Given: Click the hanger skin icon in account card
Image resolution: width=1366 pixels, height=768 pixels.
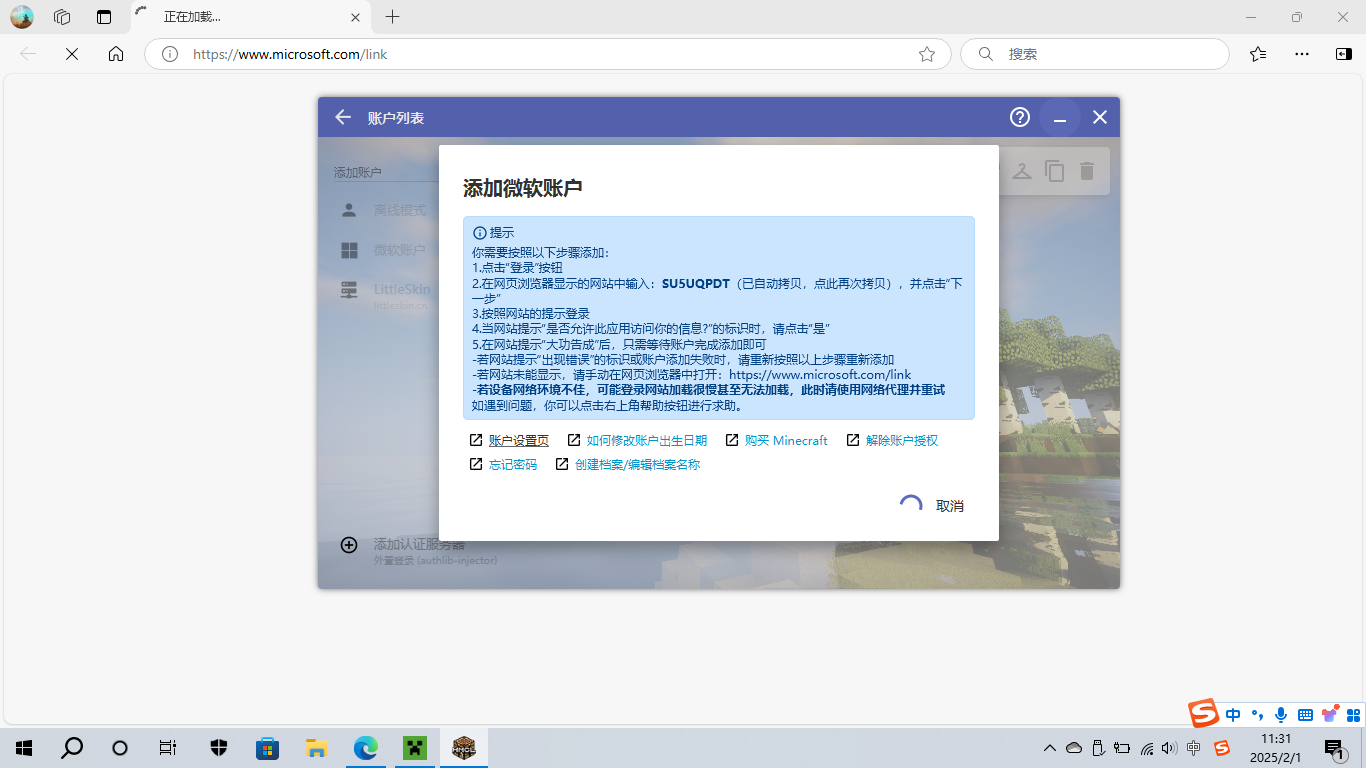Looking at the screenshot, I should pos(1021,171).
